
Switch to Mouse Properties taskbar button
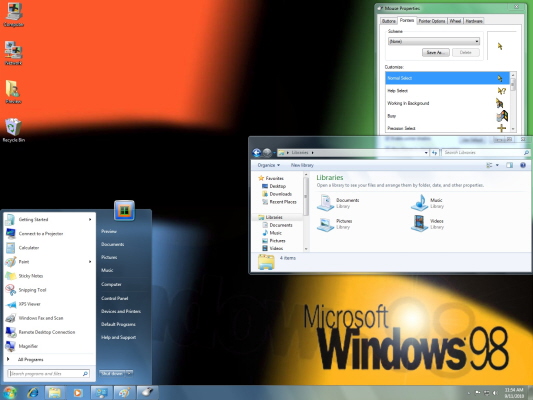coord(147,393)
